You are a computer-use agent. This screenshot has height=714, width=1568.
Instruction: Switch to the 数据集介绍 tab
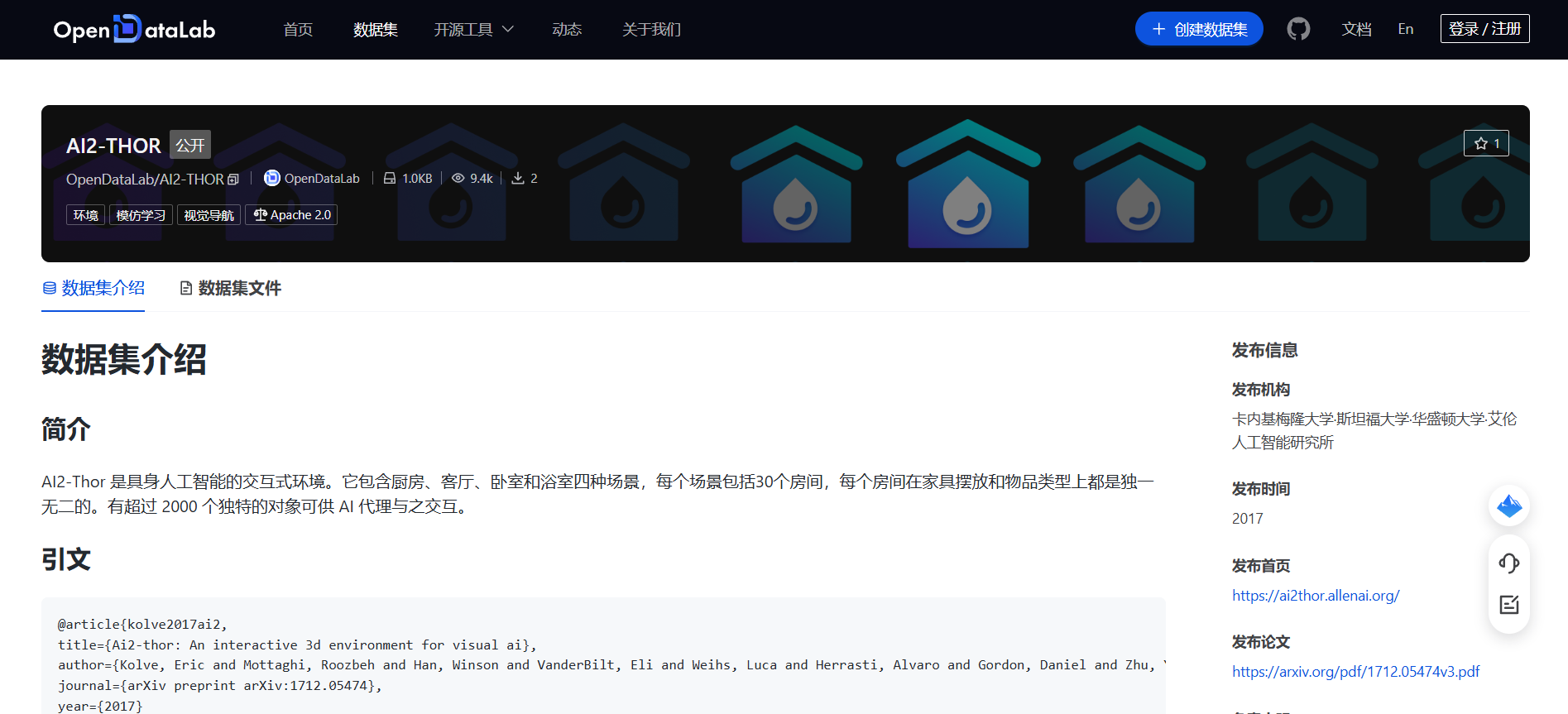(x=94, y=288)
